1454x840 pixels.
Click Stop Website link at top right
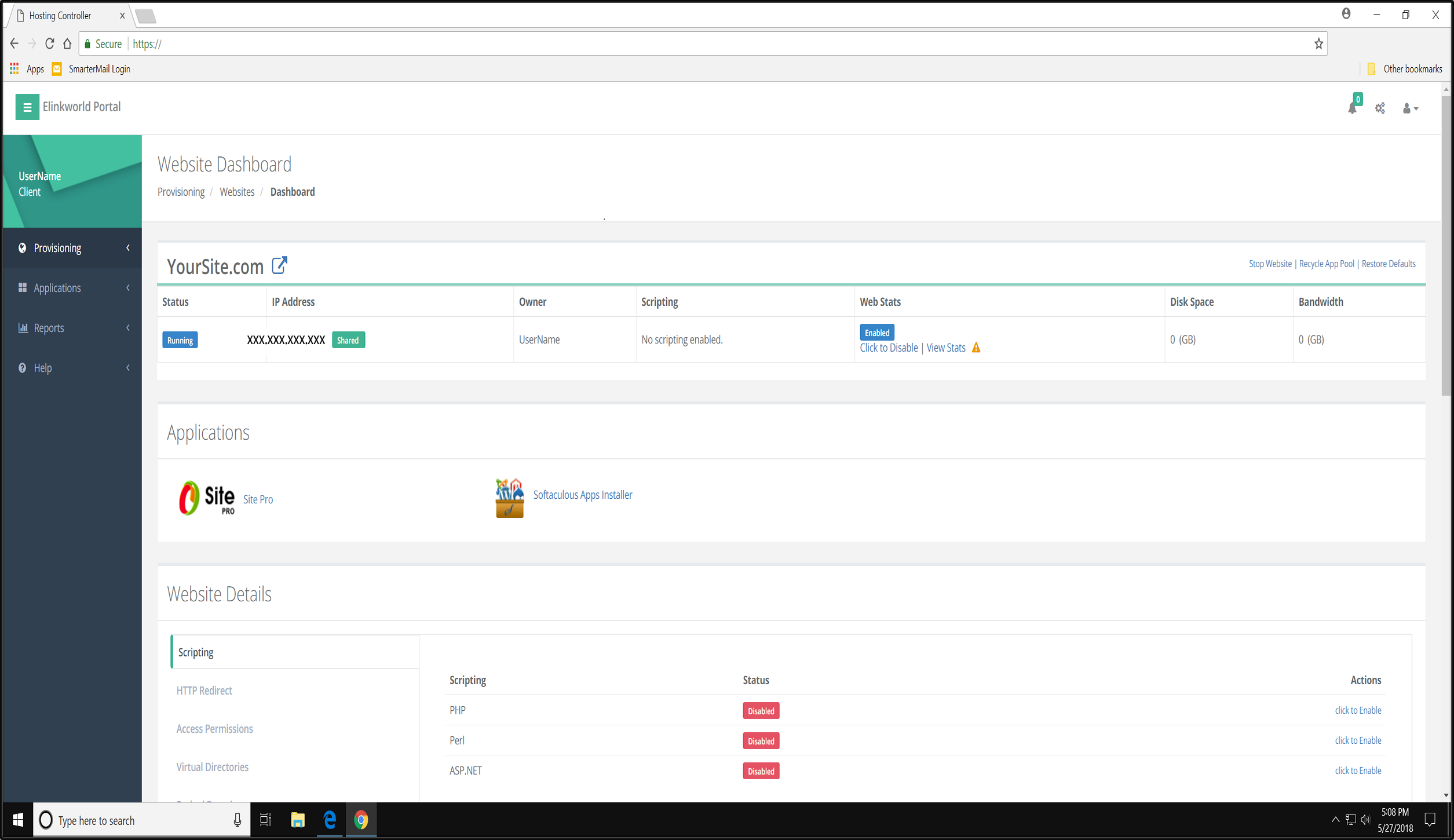1270,263
